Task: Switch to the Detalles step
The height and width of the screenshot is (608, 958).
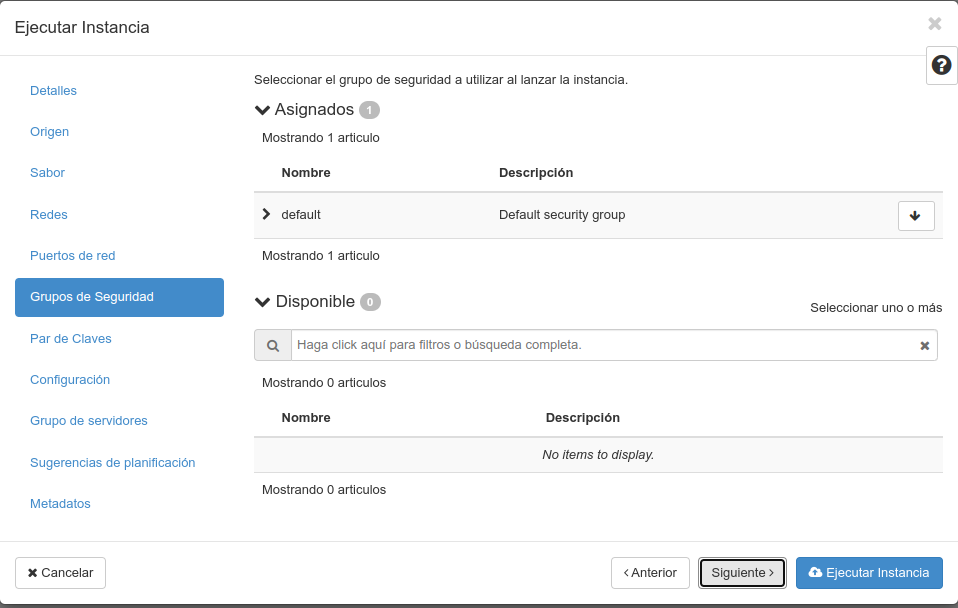Action: (x=53, y=91)
